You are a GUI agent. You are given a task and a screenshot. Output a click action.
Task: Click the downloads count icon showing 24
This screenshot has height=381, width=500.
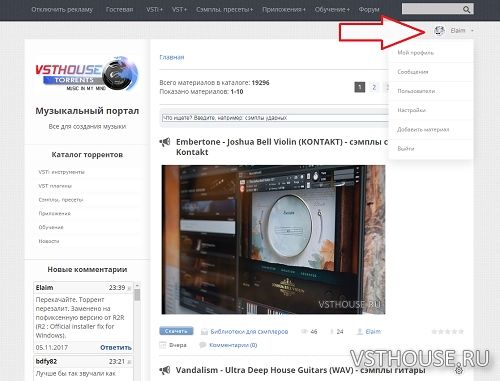point(332,331)
